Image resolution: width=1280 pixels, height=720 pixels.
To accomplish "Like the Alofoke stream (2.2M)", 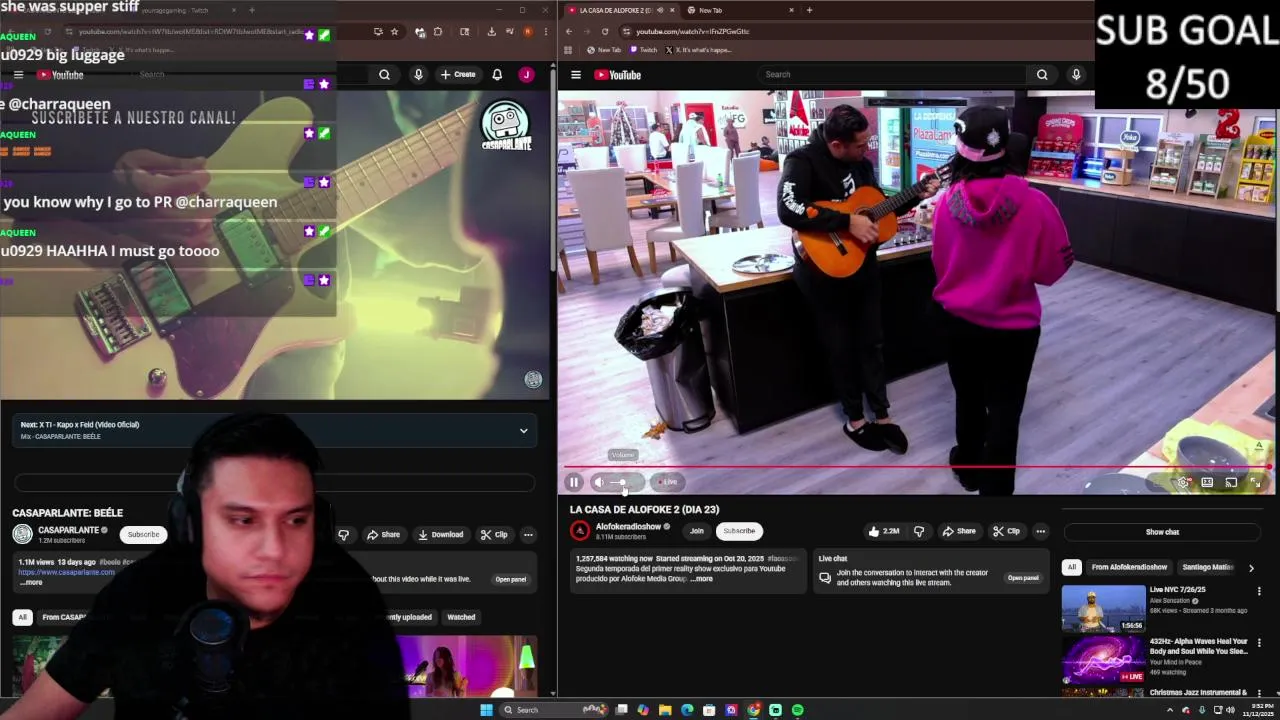I will point(883,531).
